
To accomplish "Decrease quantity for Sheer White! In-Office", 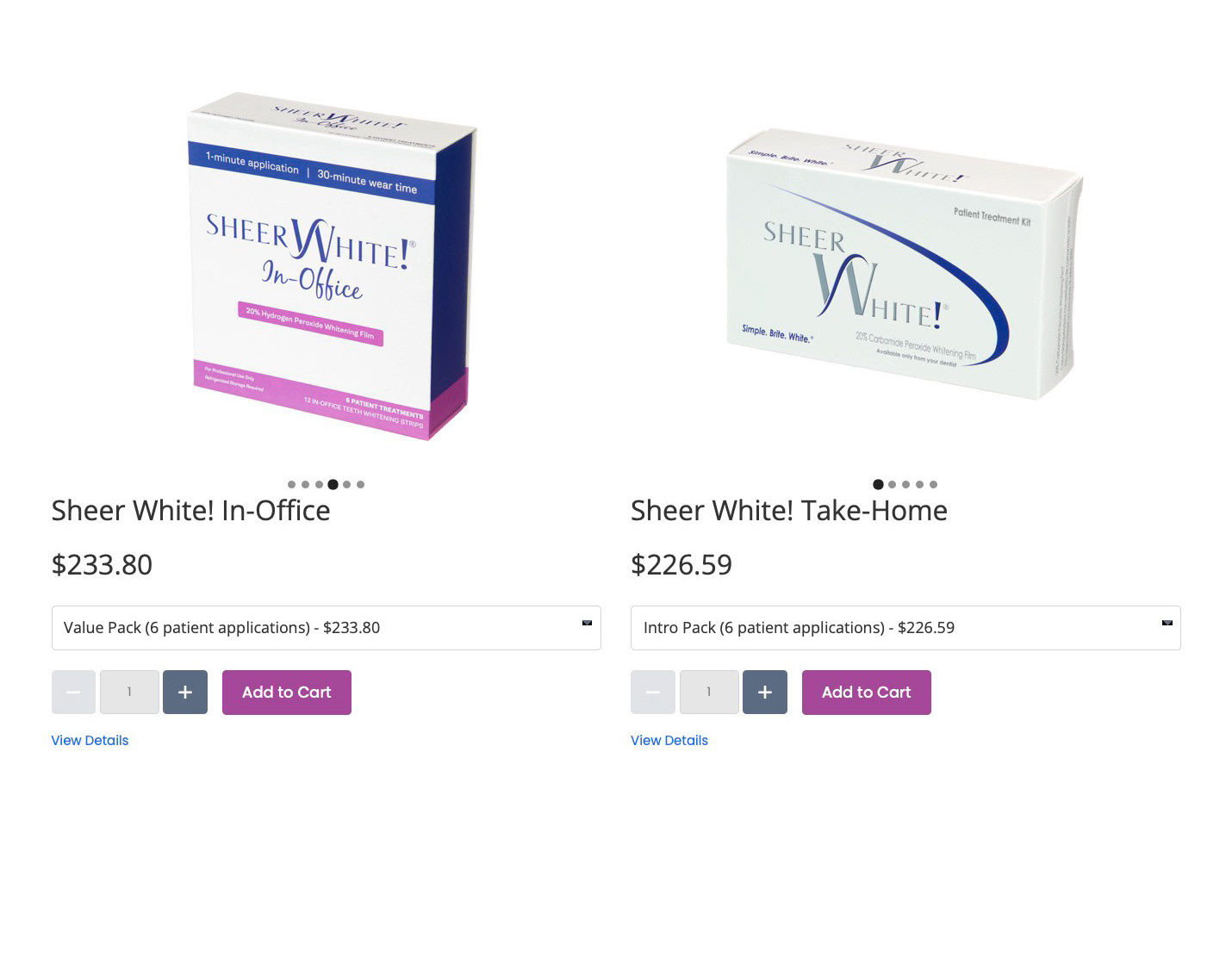I will [x=73, y=693].
